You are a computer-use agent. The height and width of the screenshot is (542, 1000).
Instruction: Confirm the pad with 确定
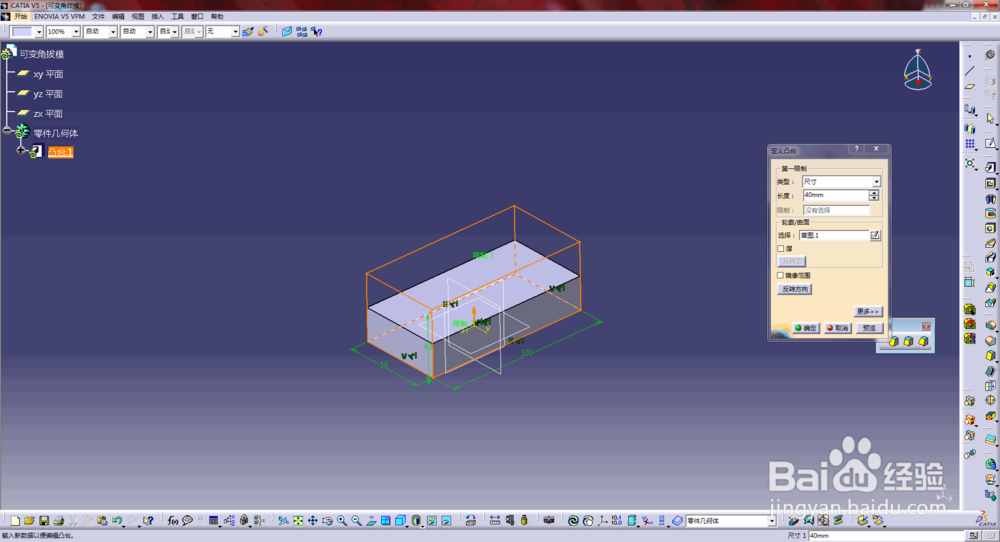click(805, 328)
